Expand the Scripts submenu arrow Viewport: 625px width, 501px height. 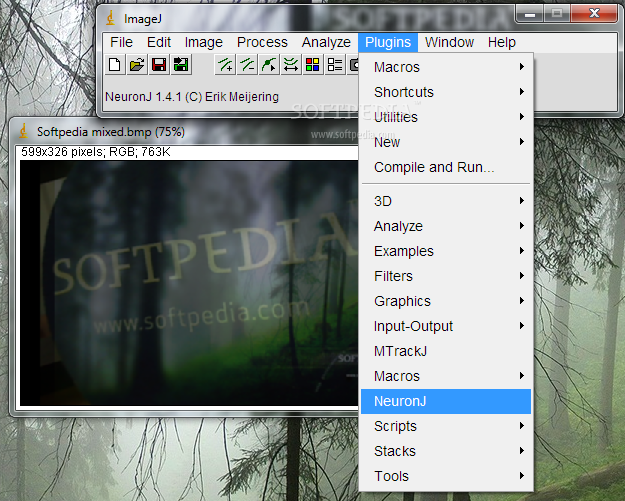(x=522, y=426)
